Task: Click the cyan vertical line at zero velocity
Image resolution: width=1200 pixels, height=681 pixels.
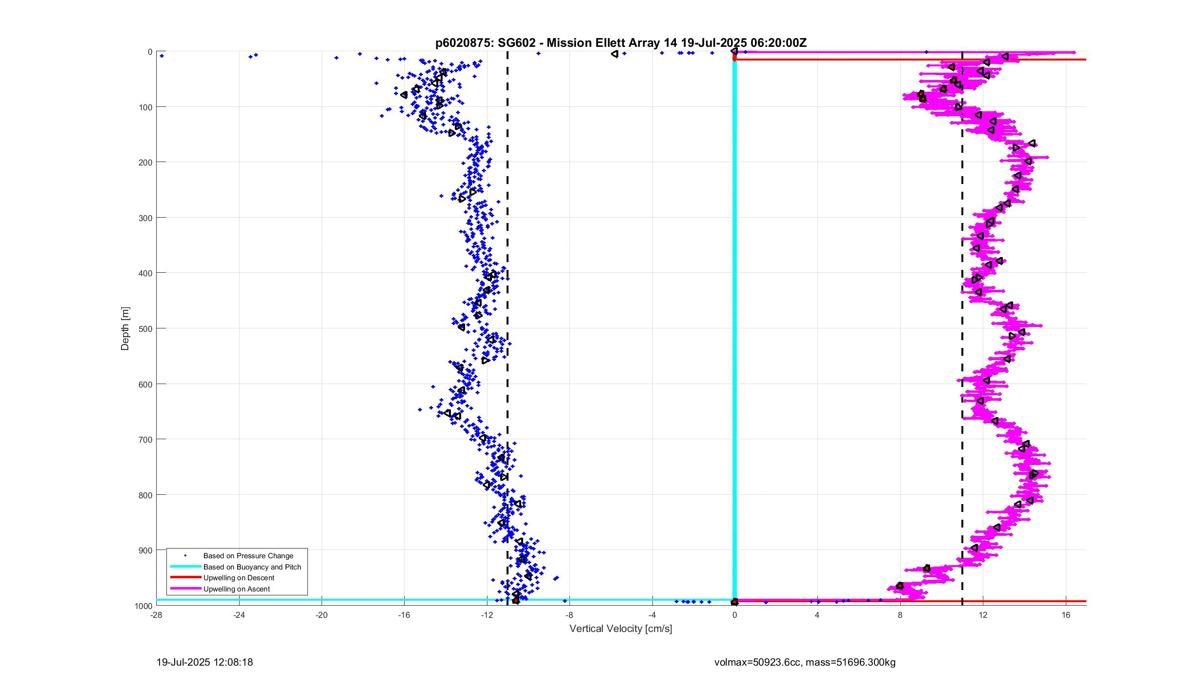Action: [735, 330]
